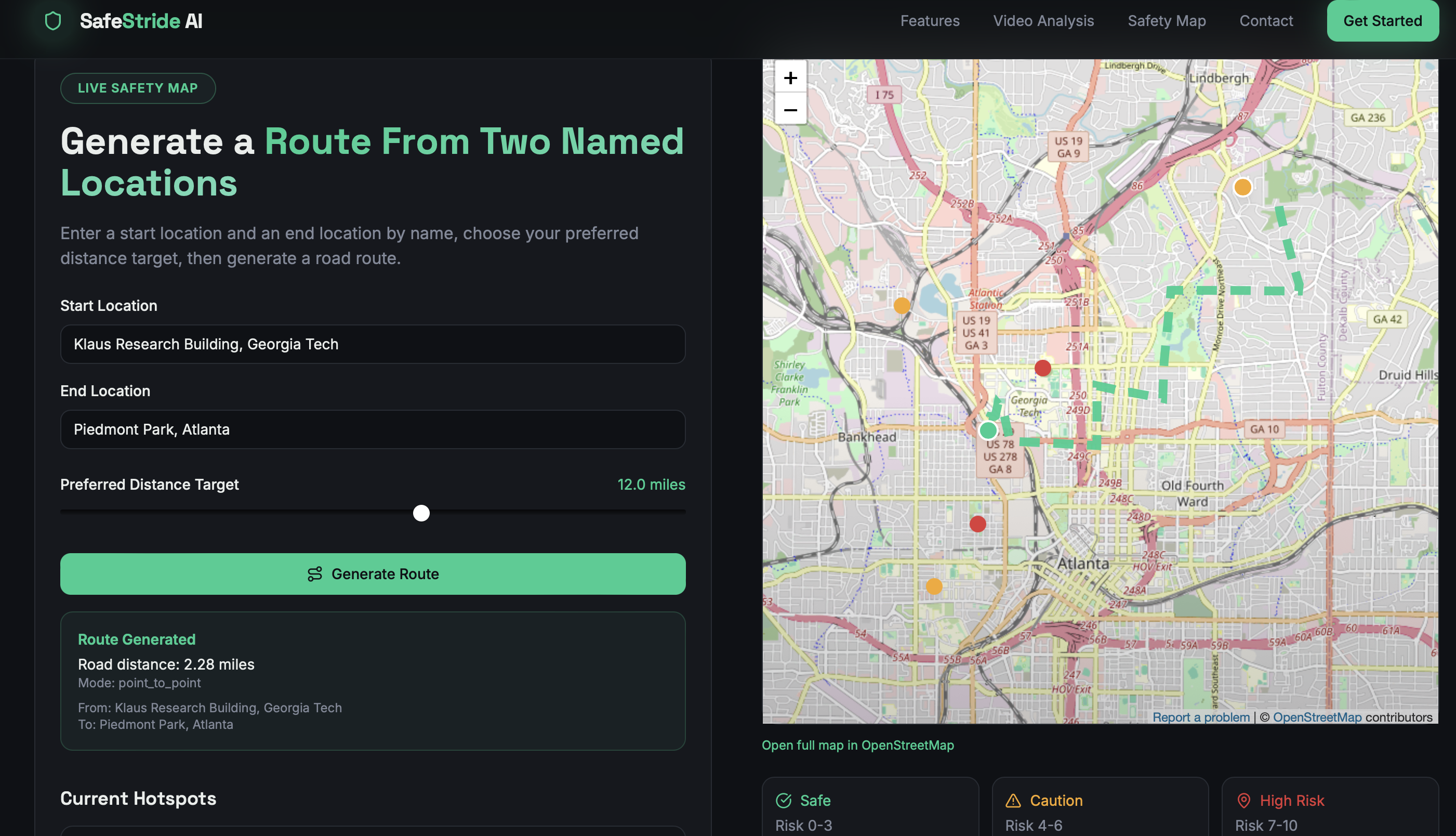This screenshot has width=1456, height=836.
Task: Click the Generate Route button
Action: pyautogui.click(x=373, y=573)
